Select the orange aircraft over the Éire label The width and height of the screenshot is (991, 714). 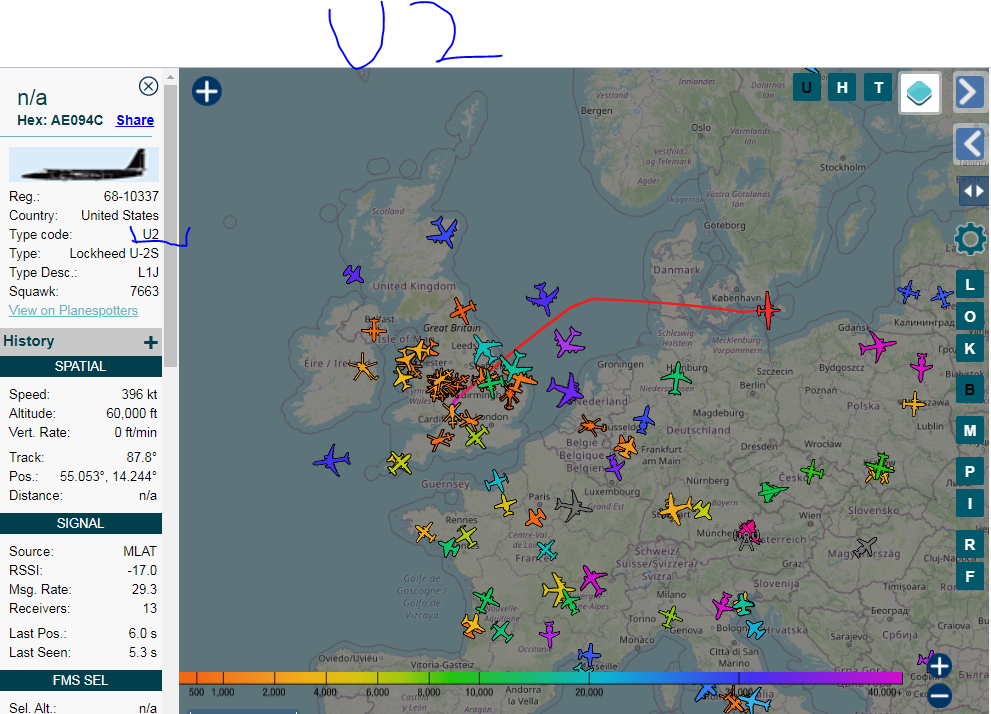tap(364, 367)
